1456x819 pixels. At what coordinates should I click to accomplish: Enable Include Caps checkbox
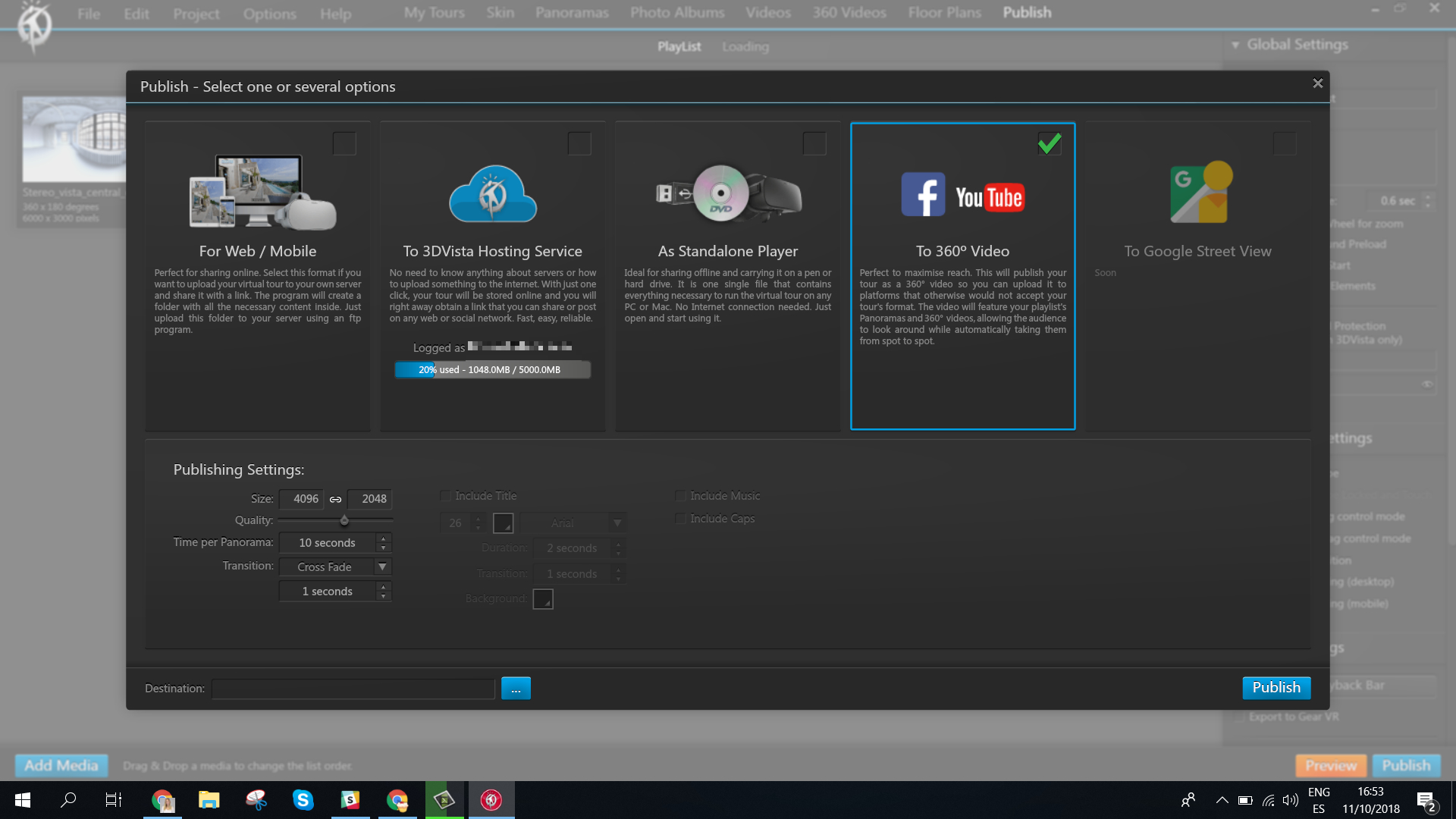coord(681,519)
